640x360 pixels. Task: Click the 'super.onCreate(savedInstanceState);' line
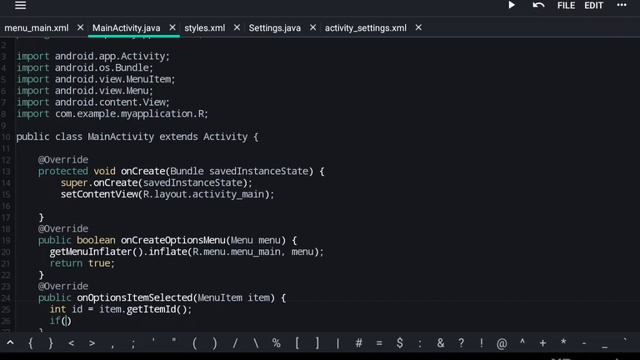(x=157, y=183)
